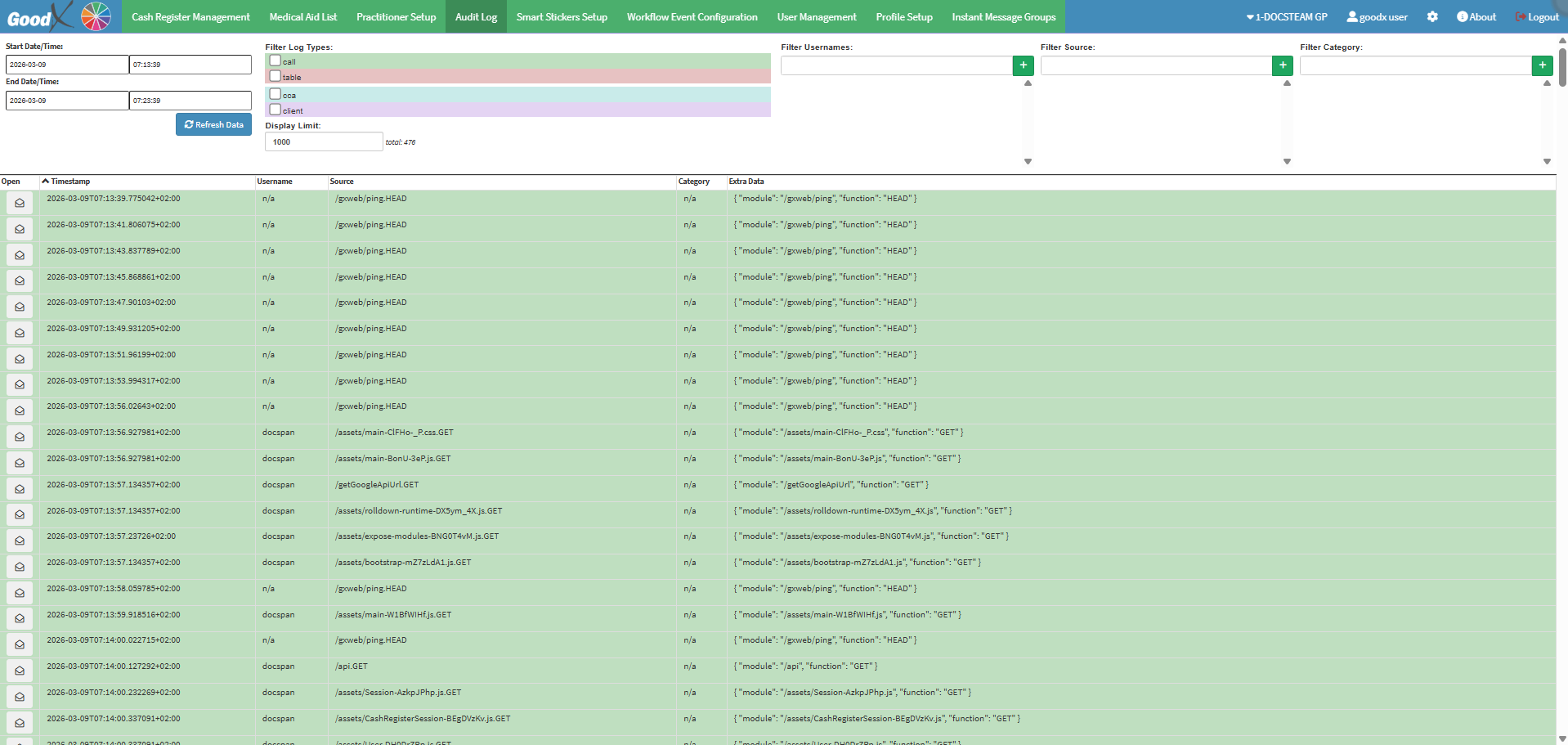The height and width of the screenshot is (745, 1568).
Task: Open the Workflow Event Configuration tab
Action: 692,16
